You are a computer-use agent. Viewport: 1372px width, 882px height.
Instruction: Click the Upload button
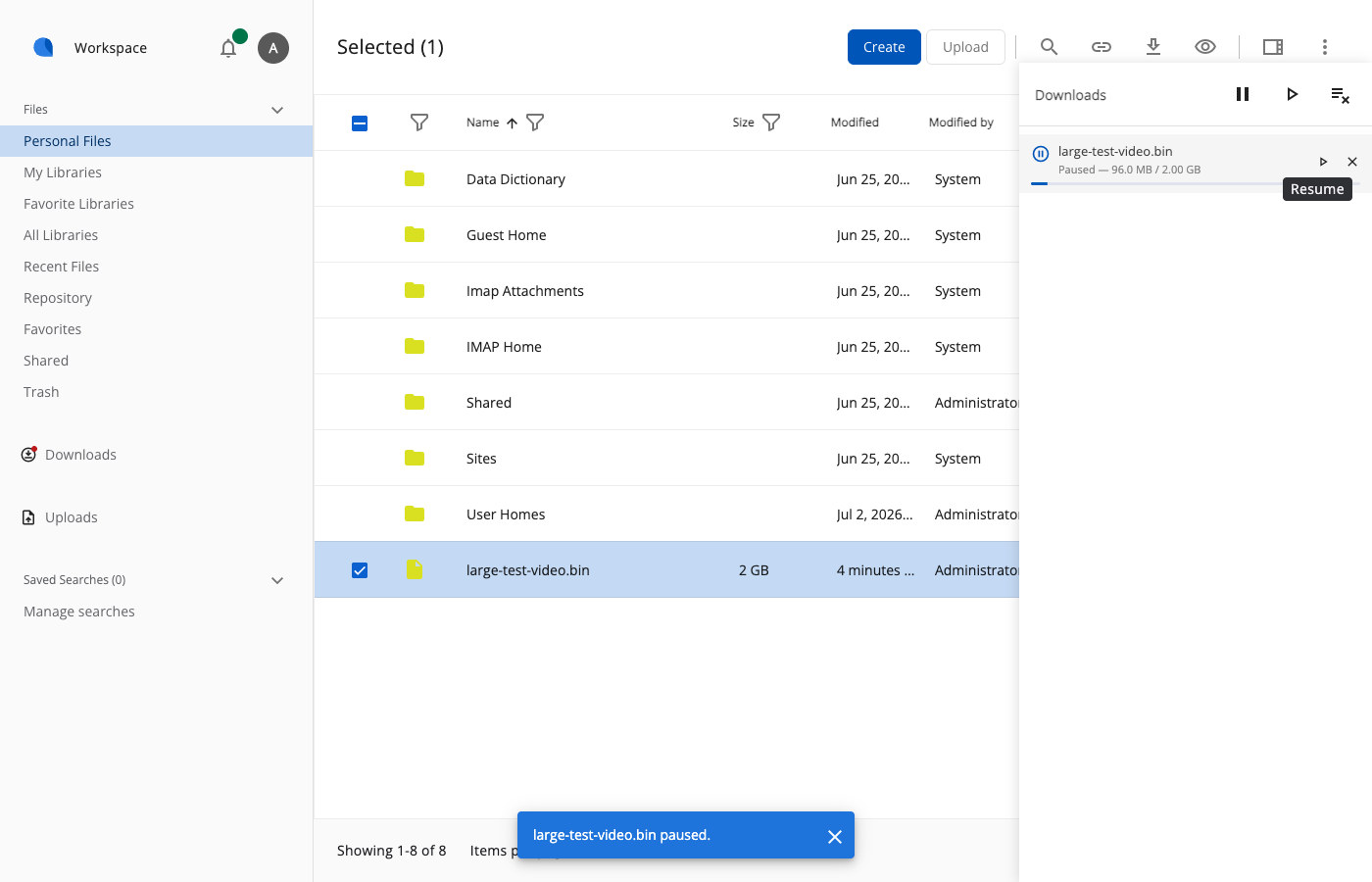965,47
